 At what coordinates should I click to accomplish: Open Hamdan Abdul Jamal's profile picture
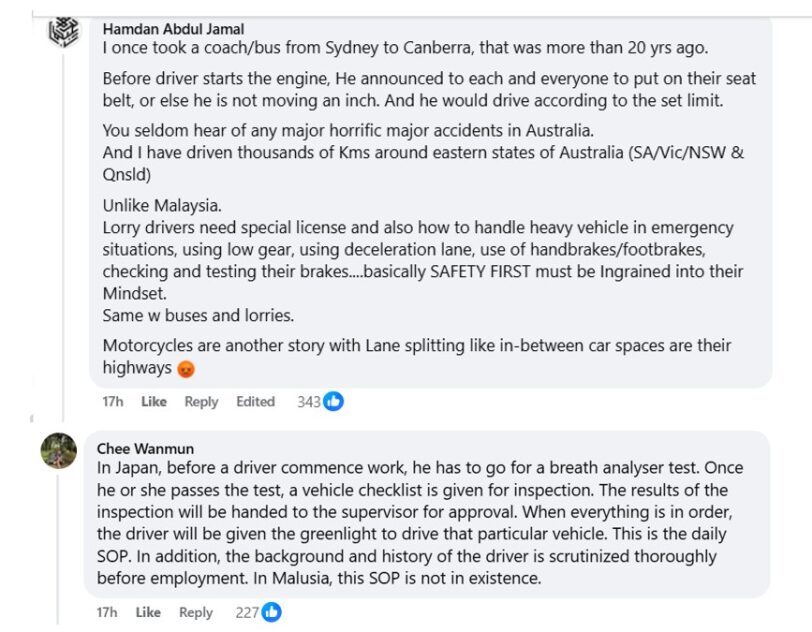pos(62,33)
